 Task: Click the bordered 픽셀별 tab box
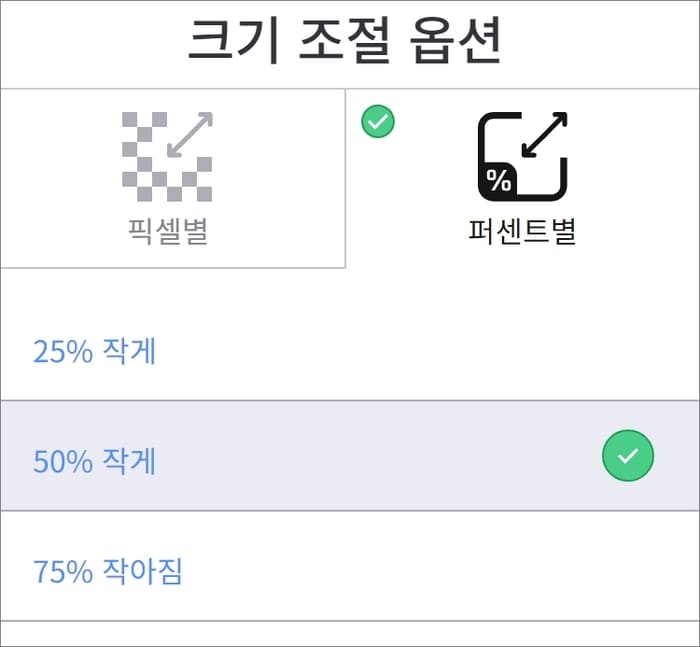173,179
